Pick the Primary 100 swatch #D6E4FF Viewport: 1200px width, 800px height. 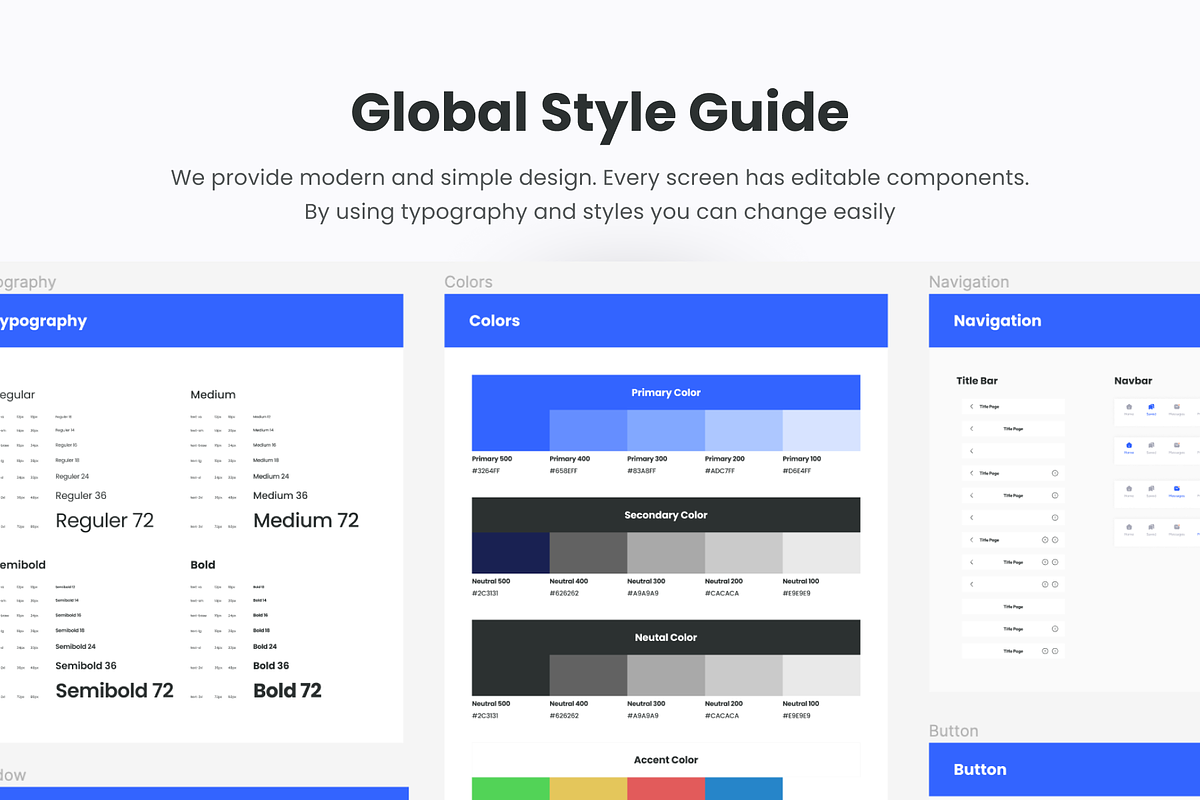pyautogui.click(x=821, y=430)
